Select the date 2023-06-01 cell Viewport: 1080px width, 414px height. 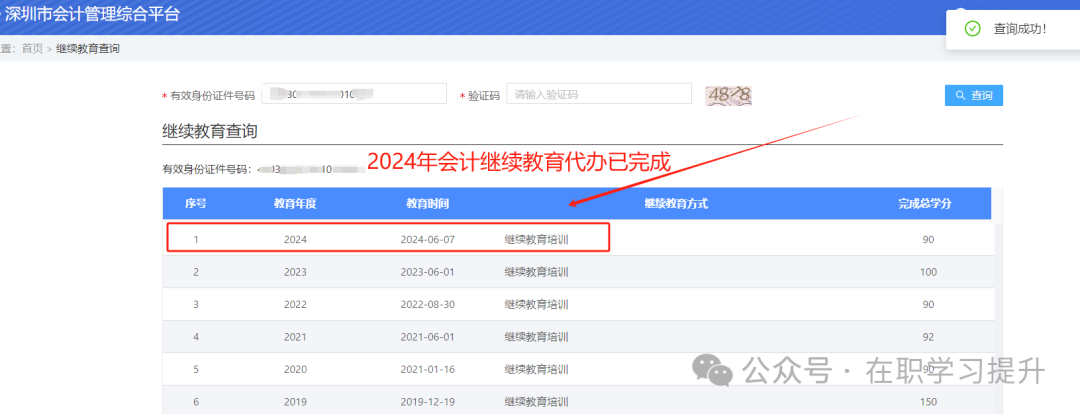[x=428, y=272]
